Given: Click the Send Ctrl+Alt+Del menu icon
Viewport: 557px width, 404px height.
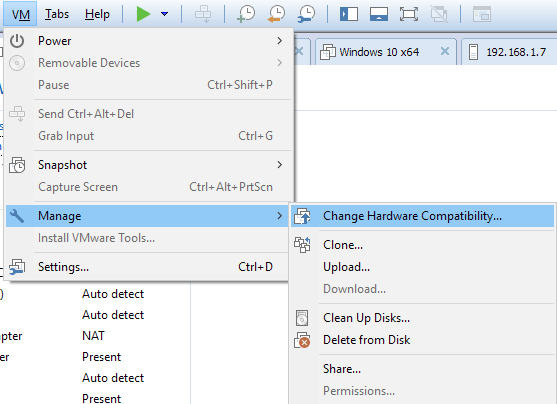Looking at the screenshot, I should (17, 114).
